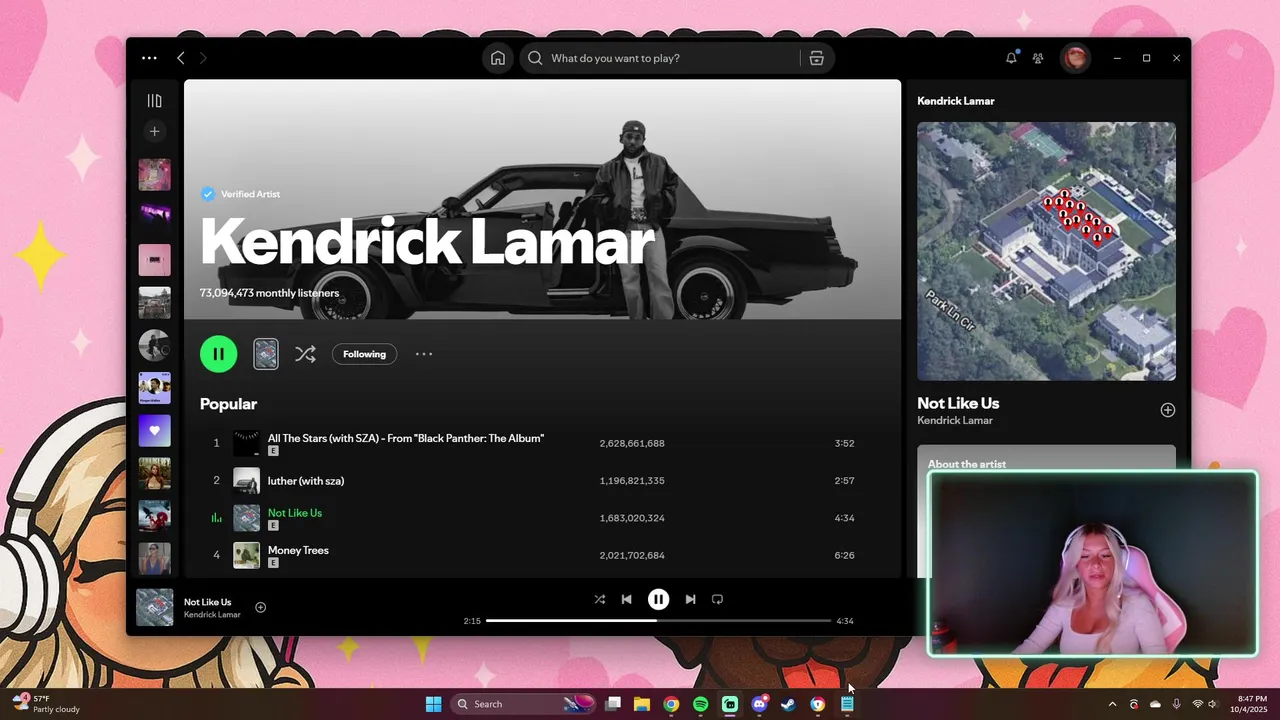Open Kendrick Lamar link under right panel title
Viewport: 1280px width, 720px height.
tap(955, 420)
